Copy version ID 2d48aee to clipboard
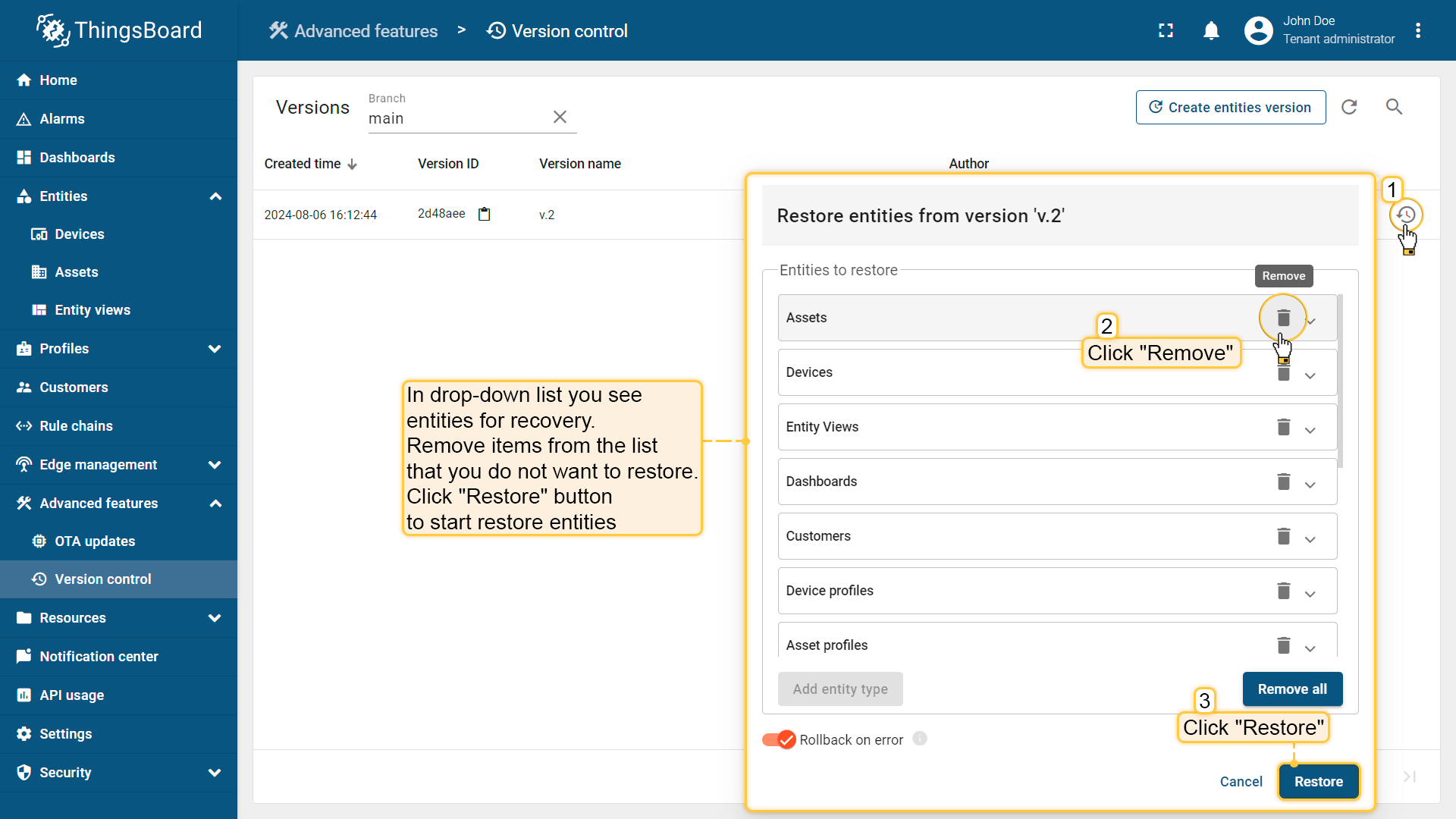Image resolution: width=1456 pixels, height=819 pixels. (484, 214)
